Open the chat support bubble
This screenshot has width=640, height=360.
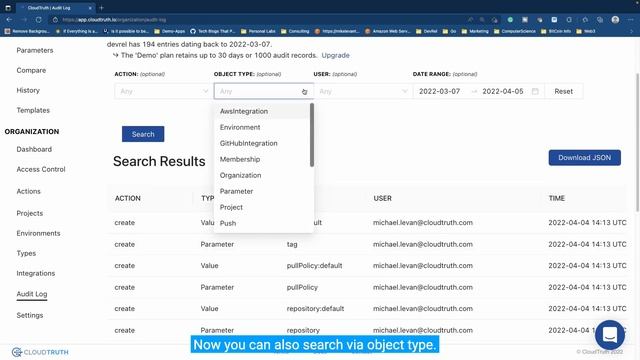(610, 335)
